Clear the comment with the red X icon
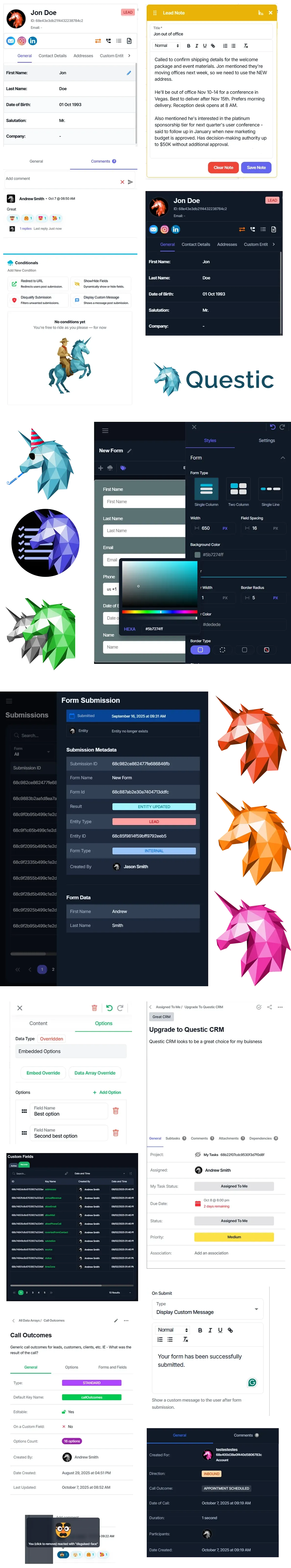Image resolution: width=291 pixels, height=1568 pixels. [122, 182]
